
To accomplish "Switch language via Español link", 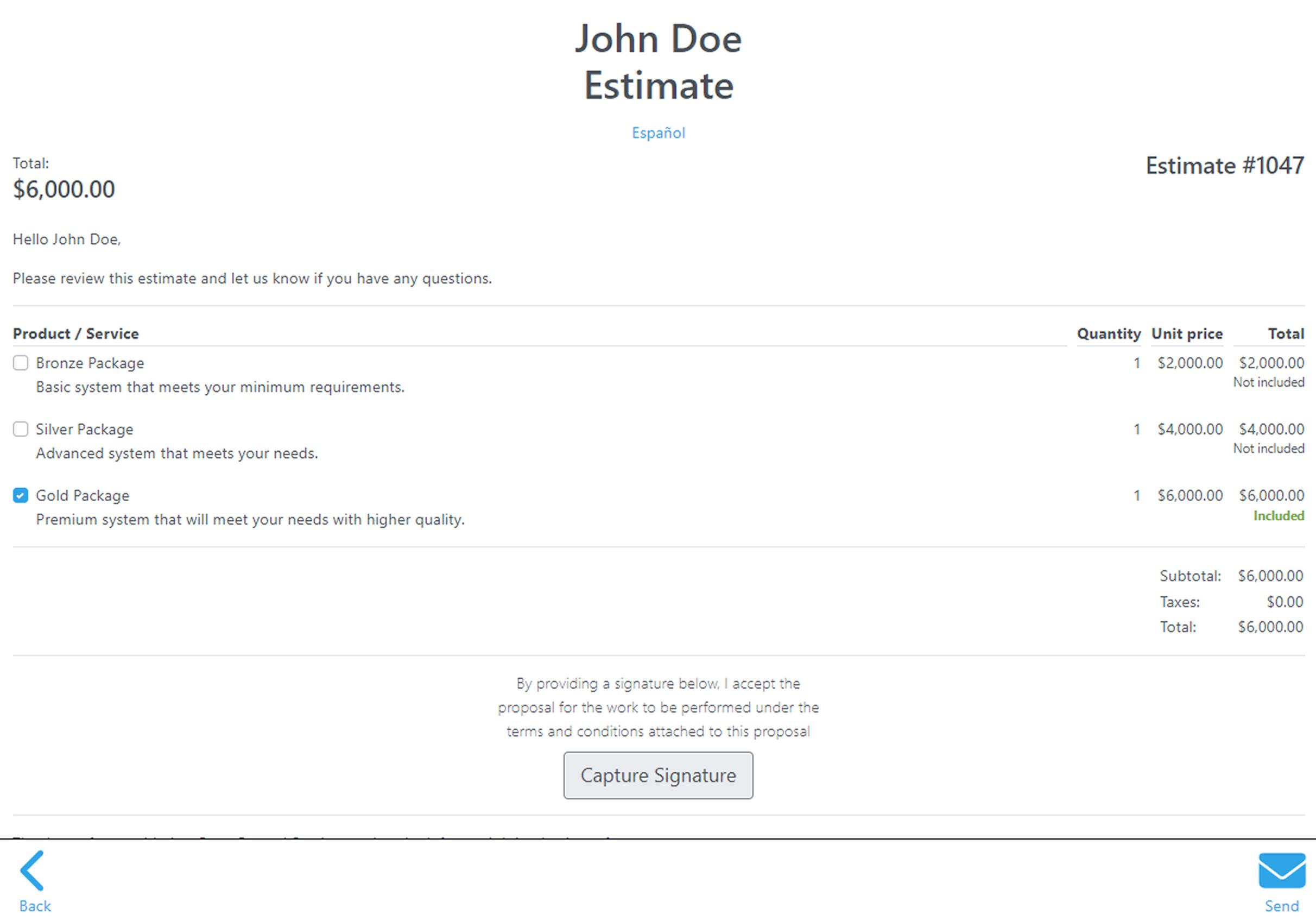I will [658, 133].
